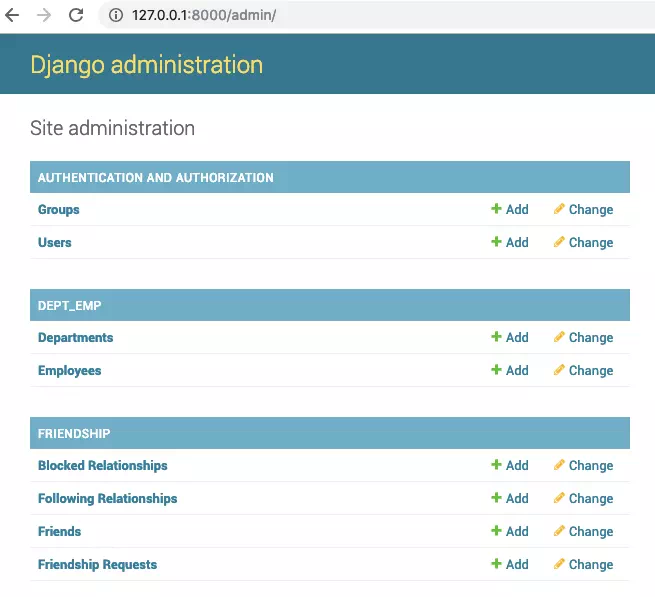Click Change link in Users row

click(x=591, y=242)
